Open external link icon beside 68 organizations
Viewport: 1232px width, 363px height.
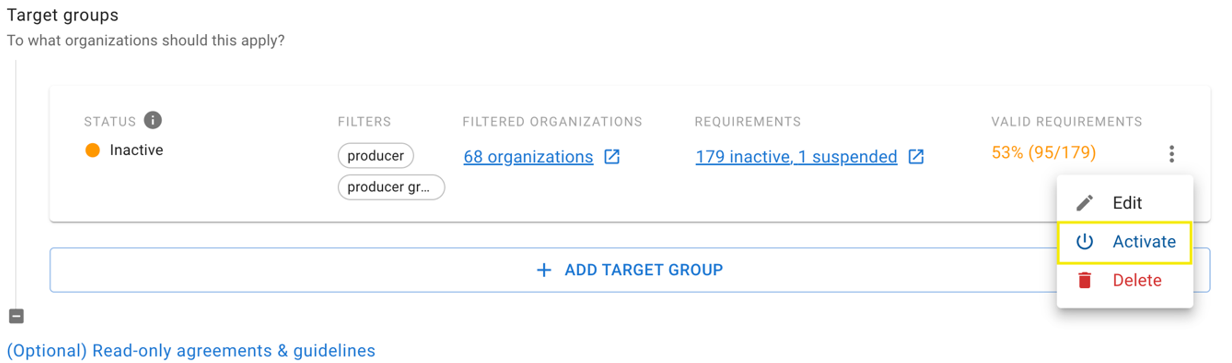(x=612, y=157)
